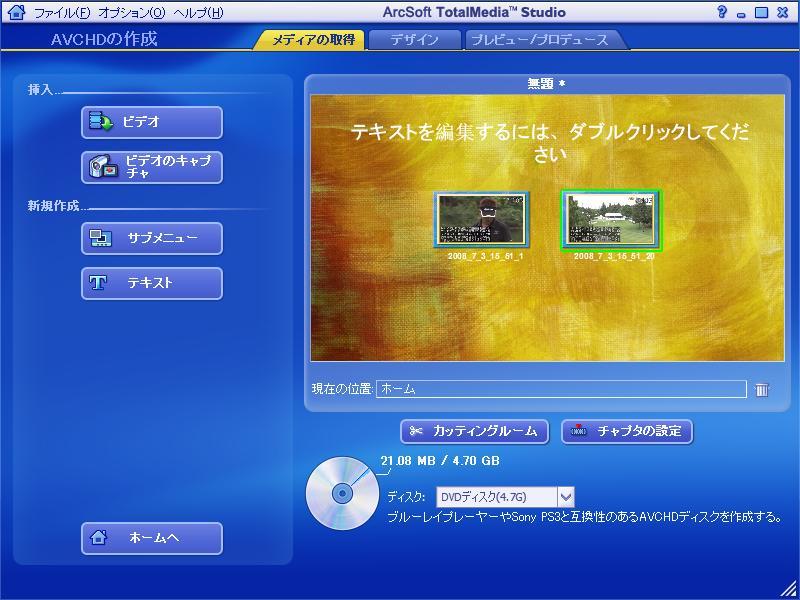Select the 2008_7_3_15_51_1 video thumbnail
Image resolution: width=800 pixels, height=600 pixels.
click(482, 220)
